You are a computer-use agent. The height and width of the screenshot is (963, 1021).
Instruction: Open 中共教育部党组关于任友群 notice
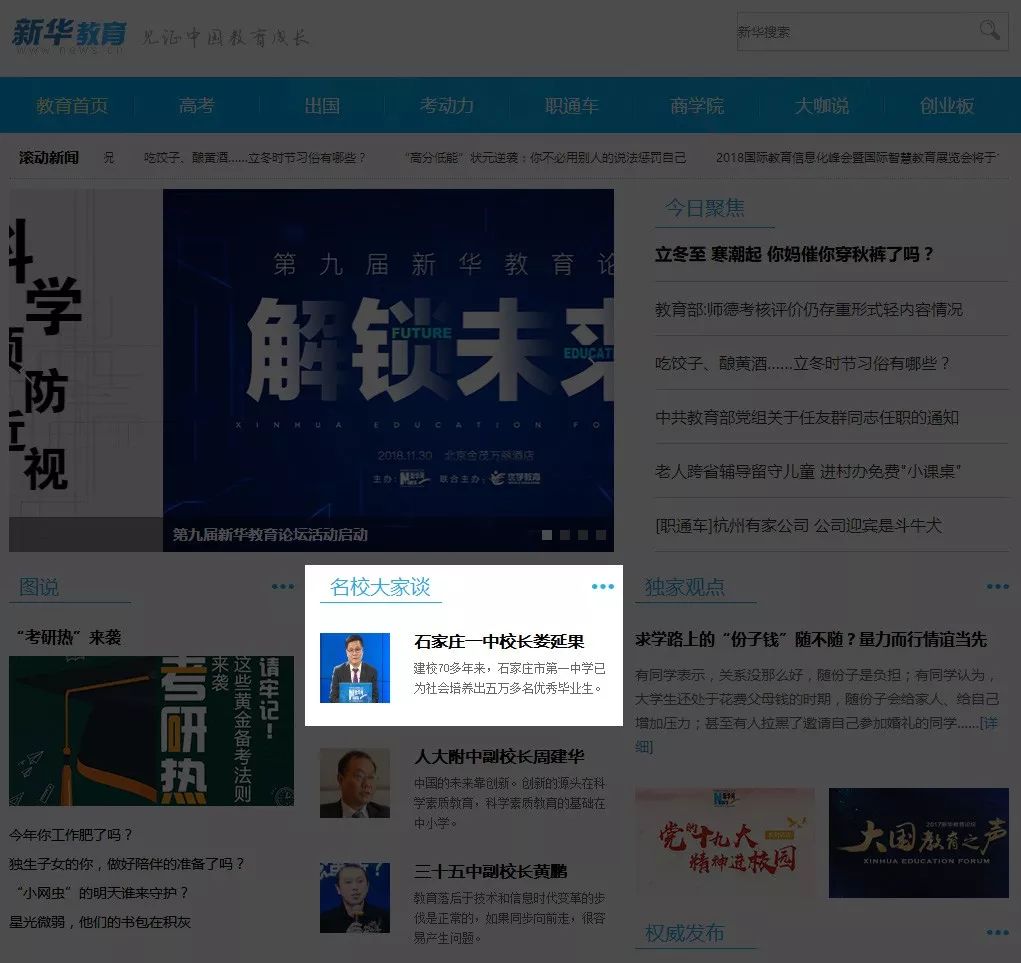point(807,417)
